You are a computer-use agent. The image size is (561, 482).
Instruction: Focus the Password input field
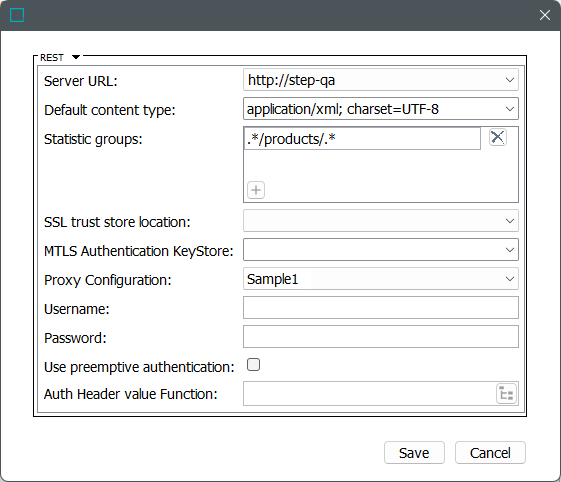pyautogui.click(x=381, y=337)
